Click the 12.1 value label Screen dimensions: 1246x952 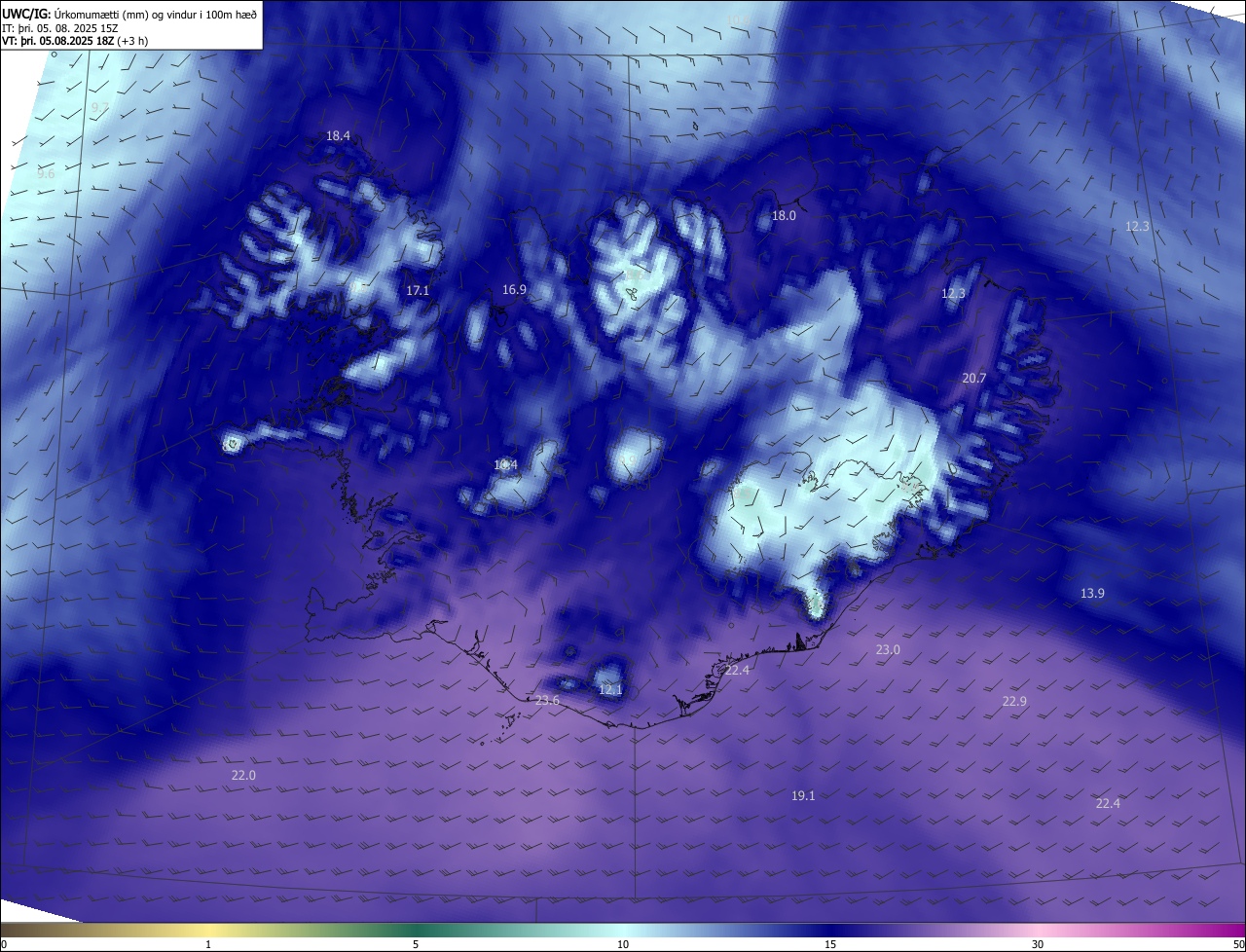pyautogui.click(x=610, y=690)
